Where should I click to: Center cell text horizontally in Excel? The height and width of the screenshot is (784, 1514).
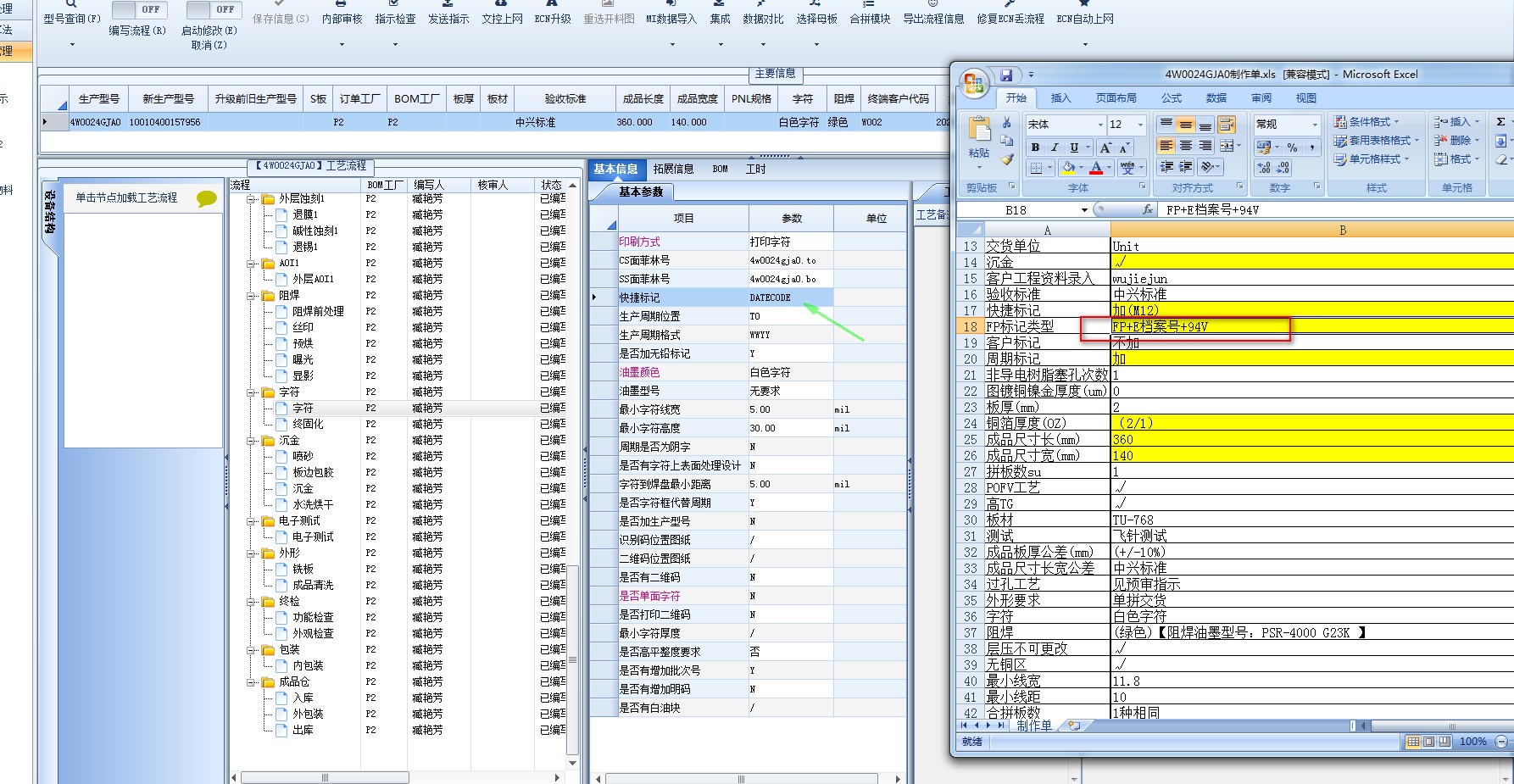point(1186,146)
